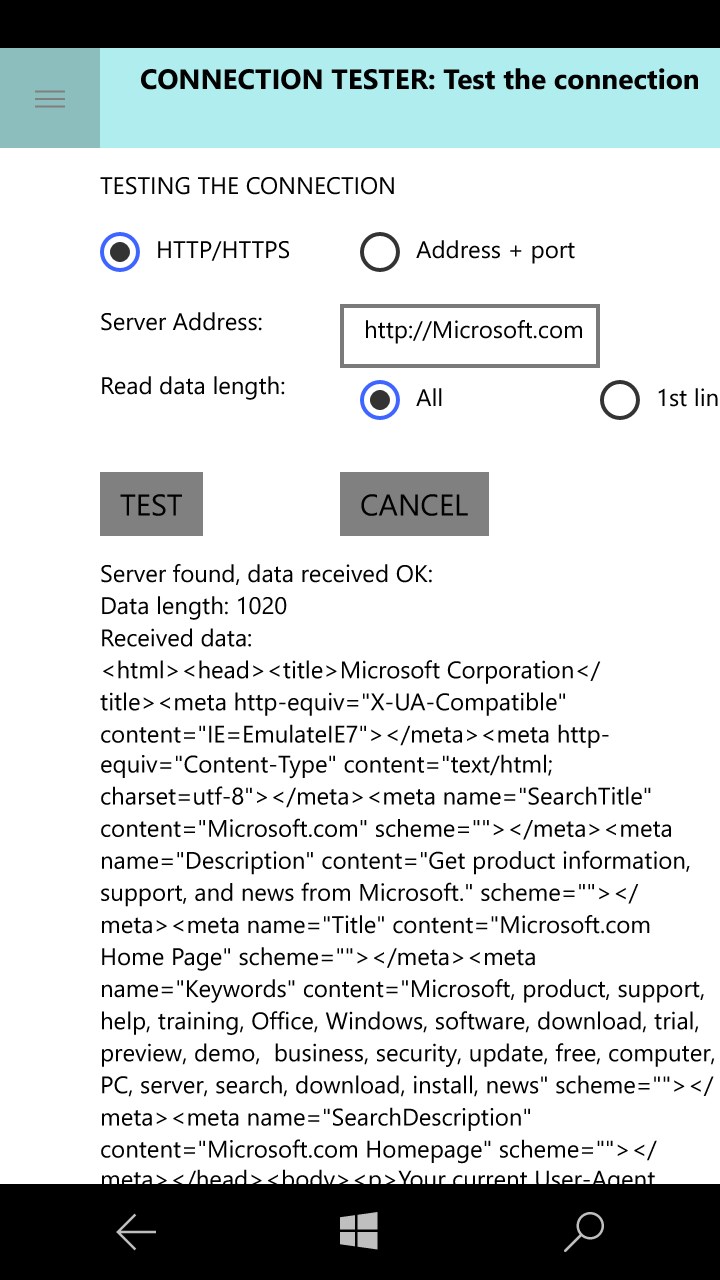
Task: Click the CONNECTION TESTER header title
Action: 419,80
